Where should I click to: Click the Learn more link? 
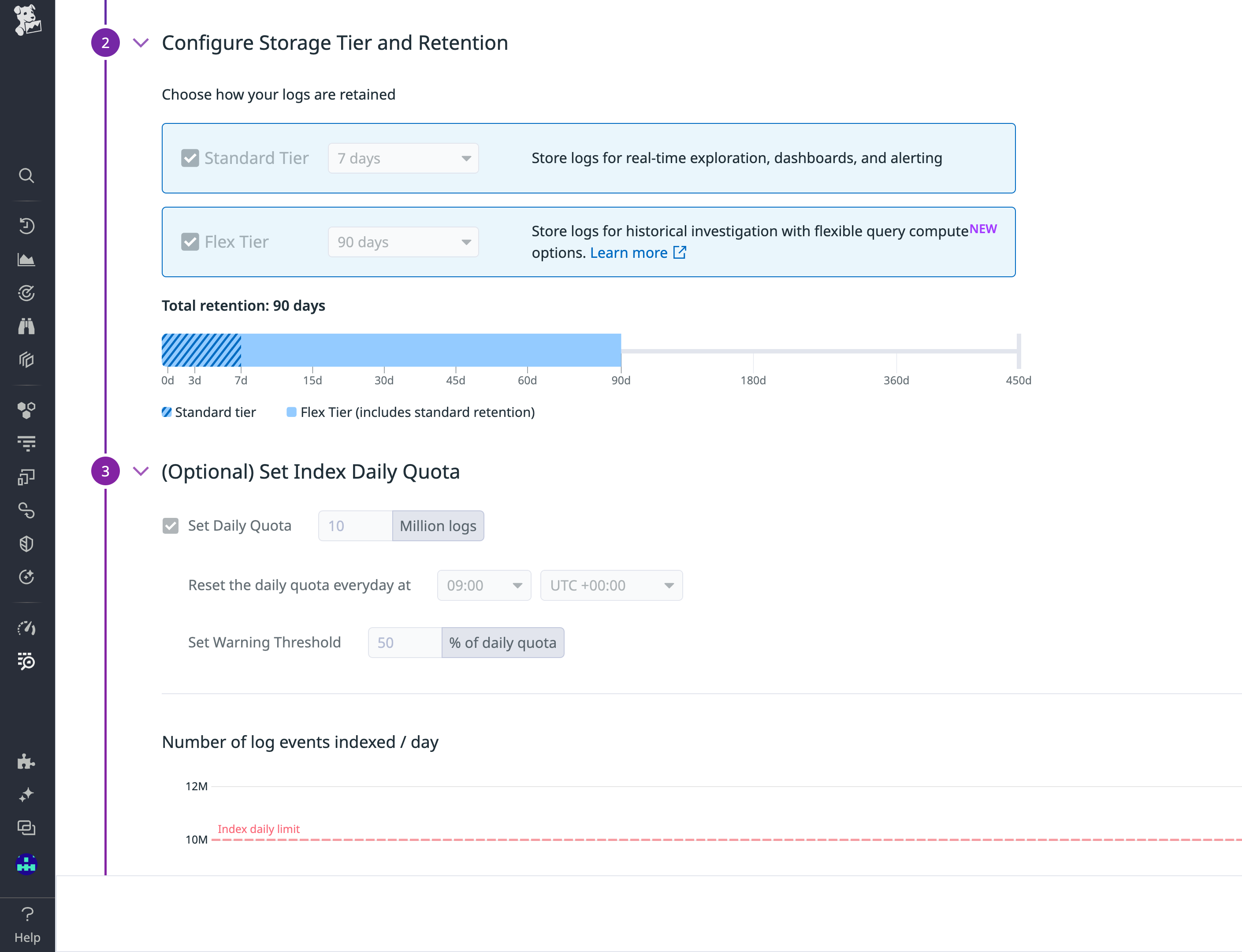629,253
